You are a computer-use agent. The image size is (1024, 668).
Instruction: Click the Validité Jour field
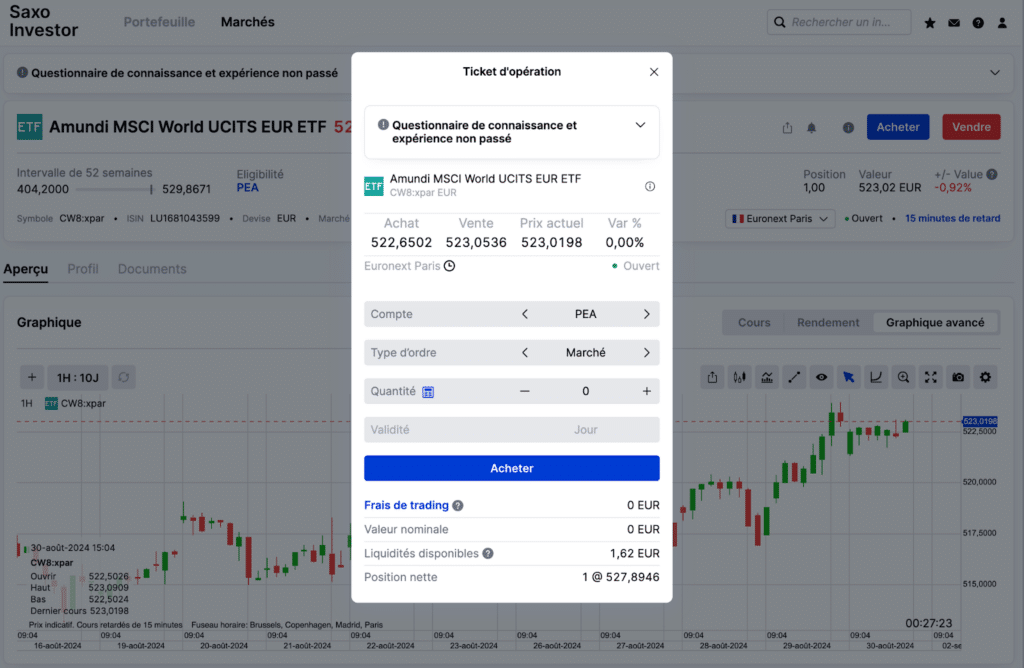click(x=511, y=430)
